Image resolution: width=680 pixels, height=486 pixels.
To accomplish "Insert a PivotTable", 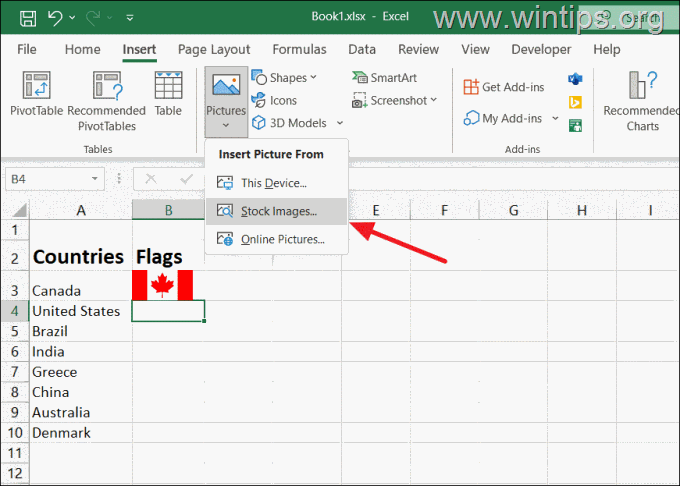I will 36,94.
